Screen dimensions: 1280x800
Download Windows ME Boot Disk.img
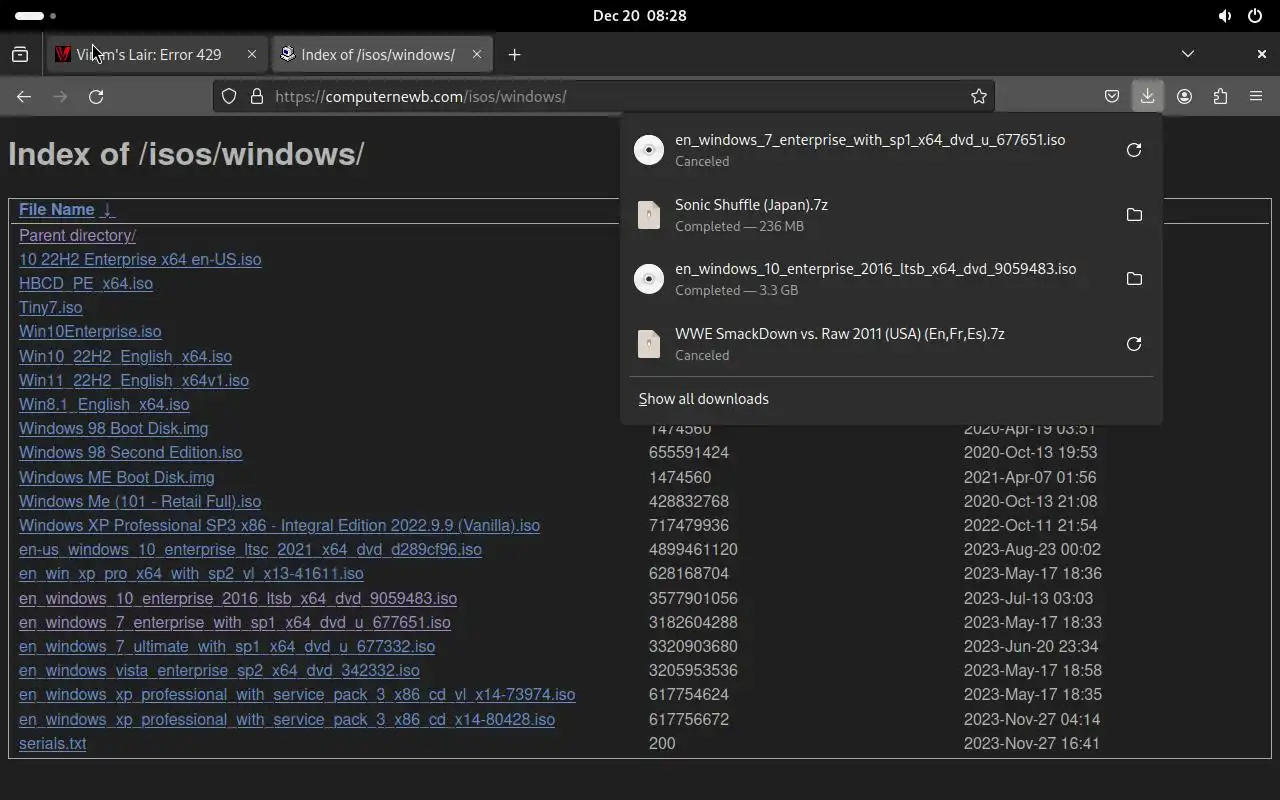pos(117,478)
